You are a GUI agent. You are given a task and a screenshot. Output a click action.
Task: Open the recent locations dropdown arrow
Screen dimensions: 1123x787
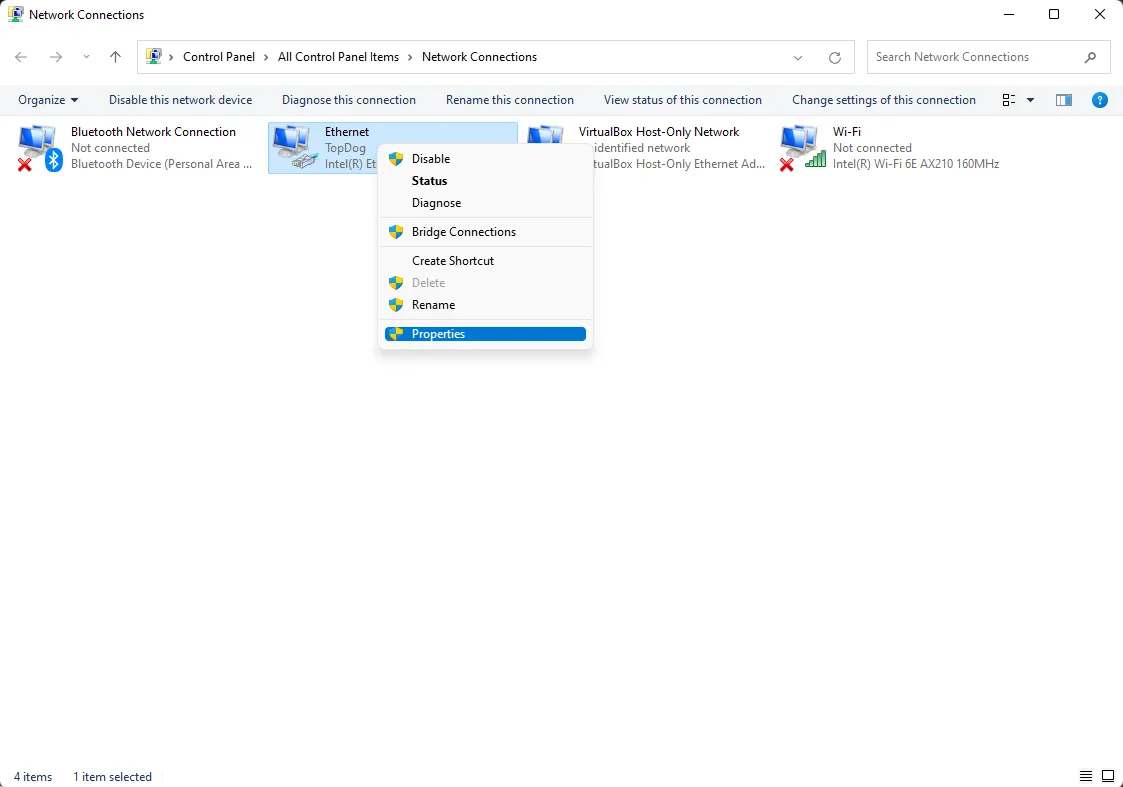click(x=86, y=58)
